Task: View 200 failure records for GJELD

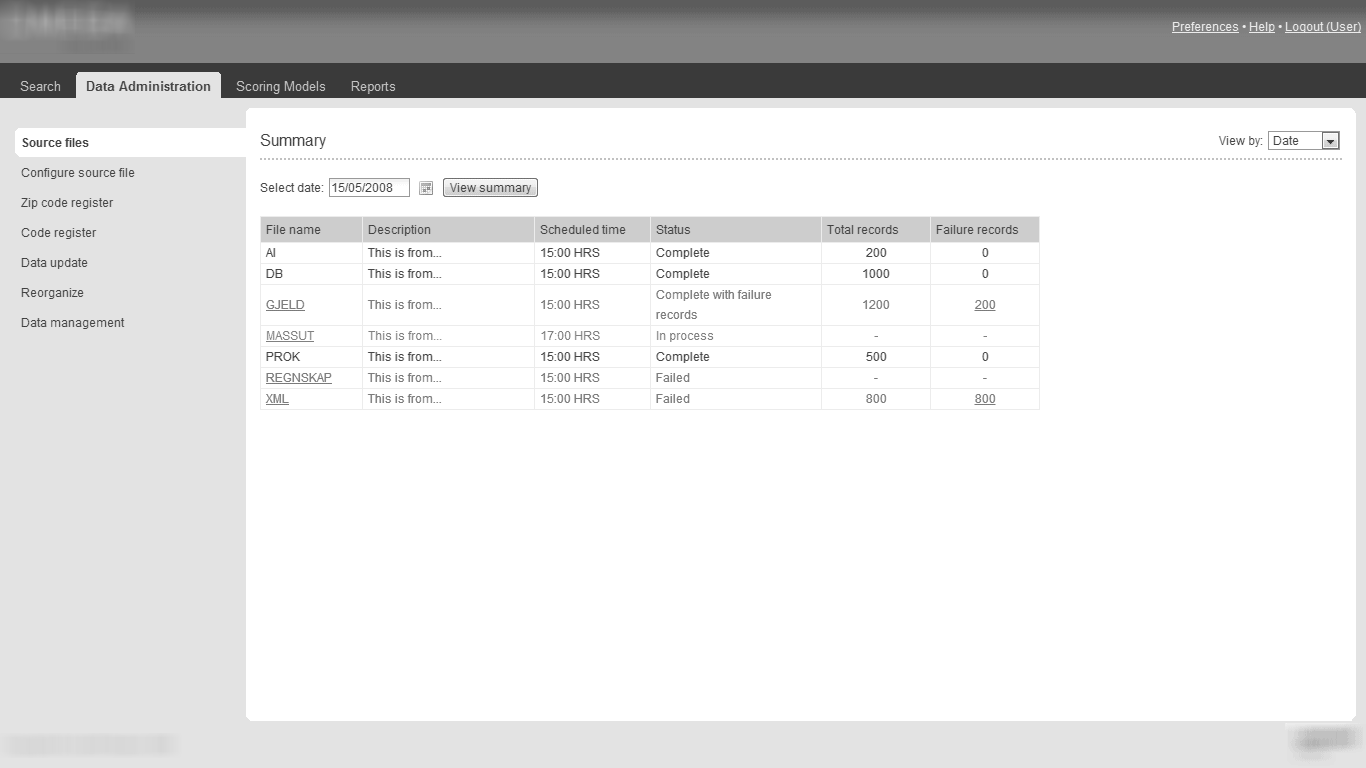Action: [x=985, y=305]
